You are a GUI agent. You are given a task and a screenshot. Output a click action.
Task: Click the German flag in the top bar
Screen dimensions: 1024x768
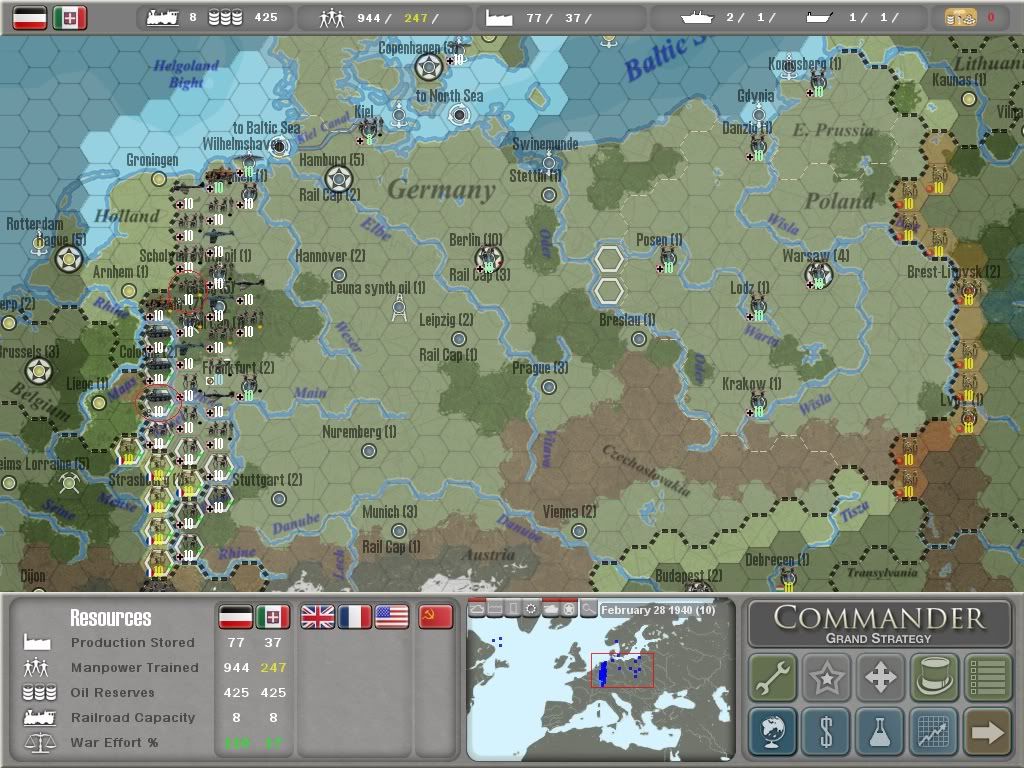click(30, 18)
